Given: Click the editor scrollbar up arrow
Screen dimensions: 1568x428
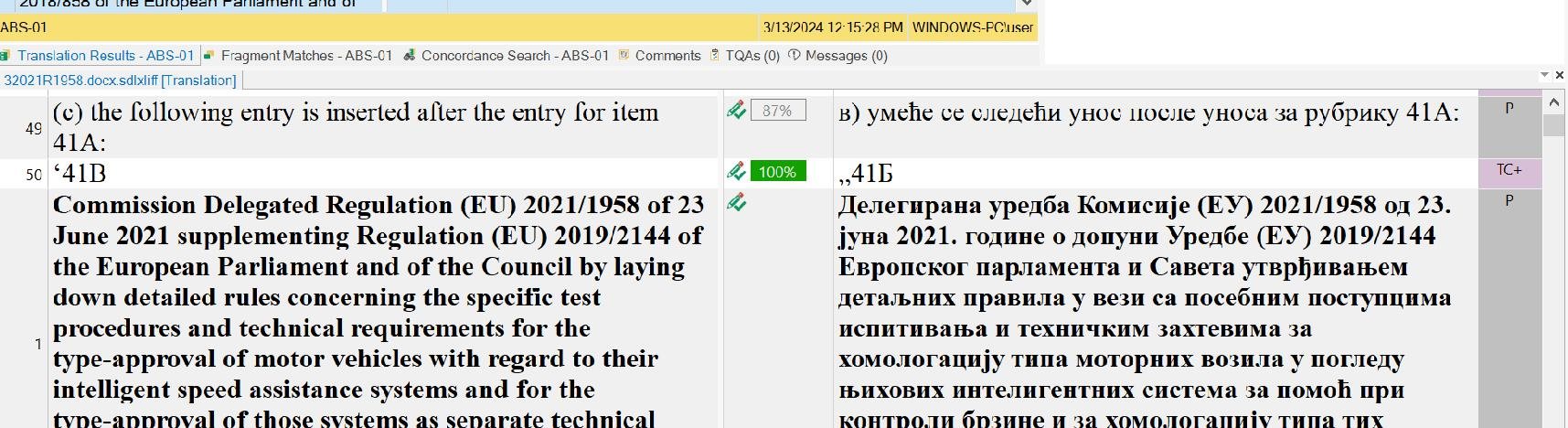Looking at the screenshot, I should tap(1554, 103).
